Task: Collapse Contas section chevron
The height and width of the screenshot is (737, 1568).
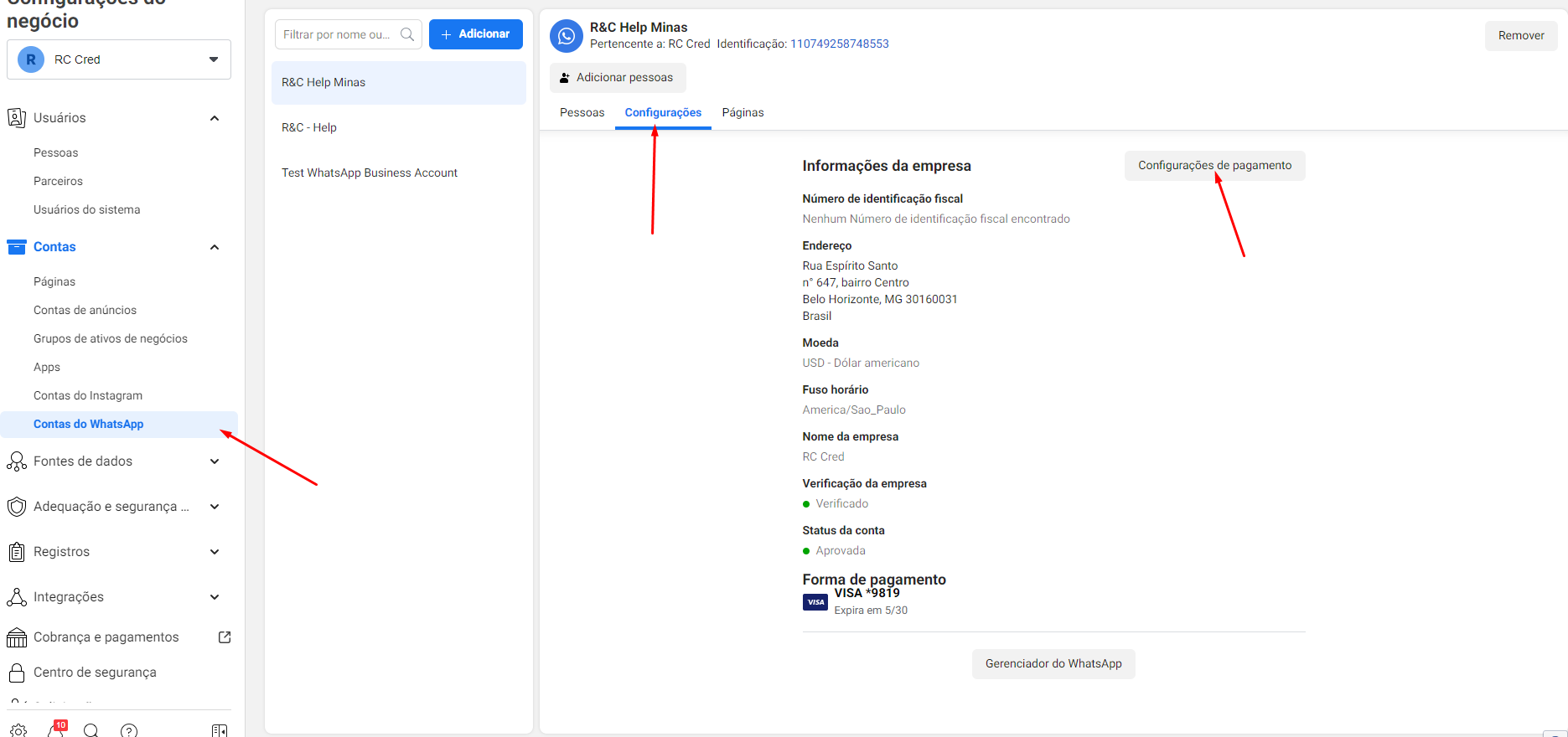Action: [215, 247]
